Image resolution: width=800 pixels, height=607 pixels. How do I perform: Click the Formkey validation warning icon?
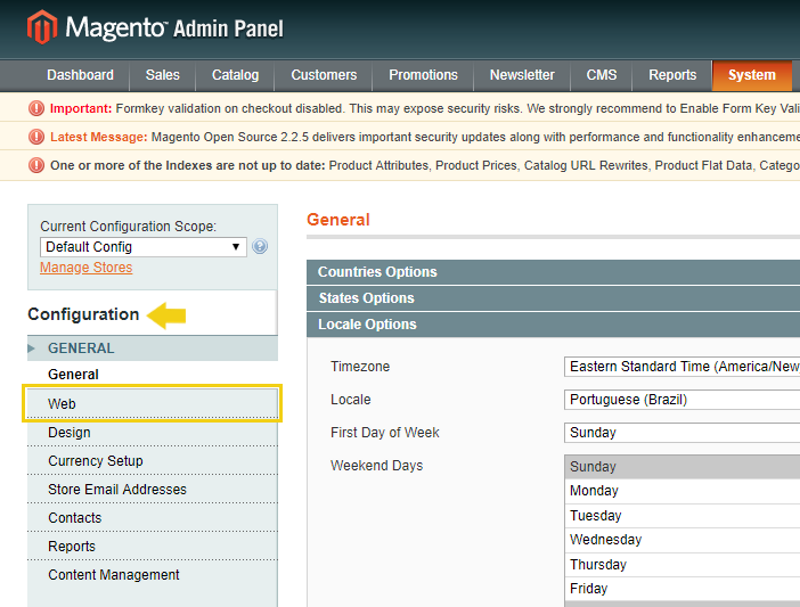point(36,108)
